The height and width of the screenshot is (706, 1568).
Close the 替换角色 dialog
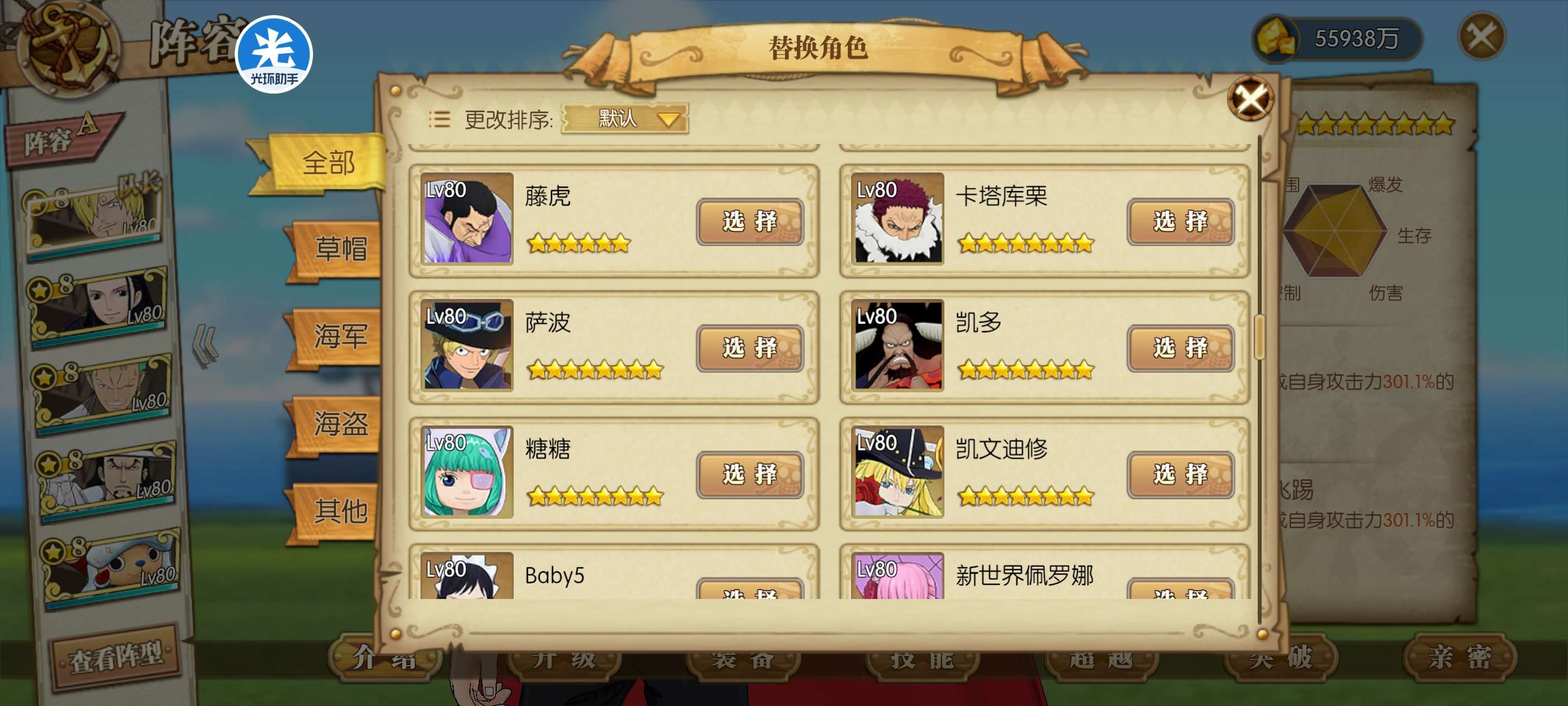pyautogui.click(x=1250, y=98)
